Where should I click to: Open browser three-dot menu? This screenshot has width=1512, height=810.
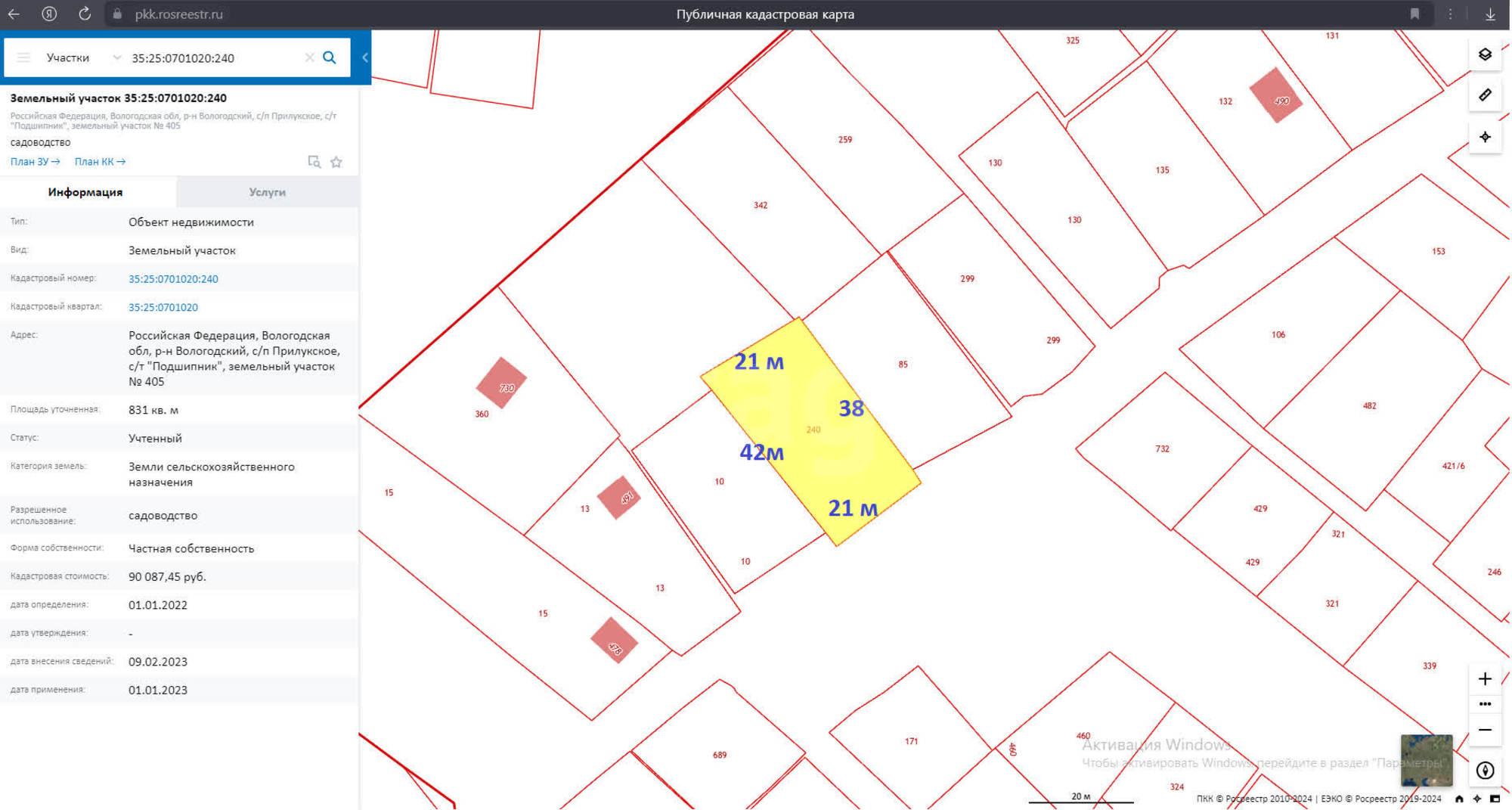[x=1450, y=14]
